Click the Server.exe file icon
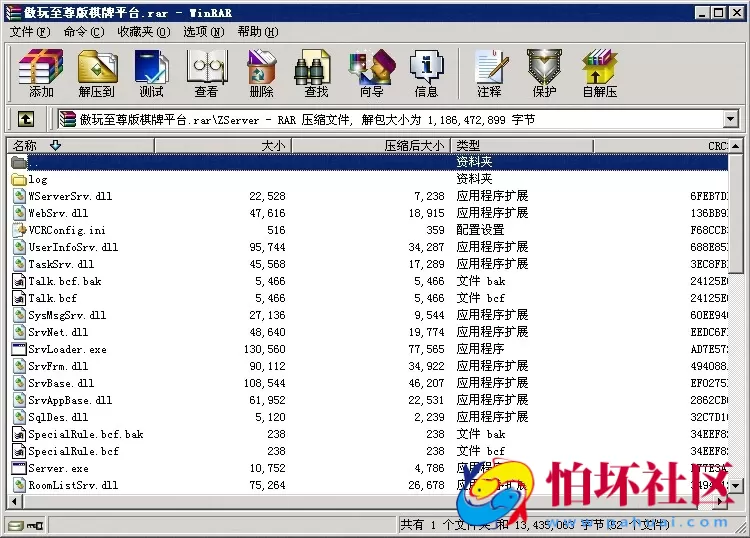 (x=19, y=468)
